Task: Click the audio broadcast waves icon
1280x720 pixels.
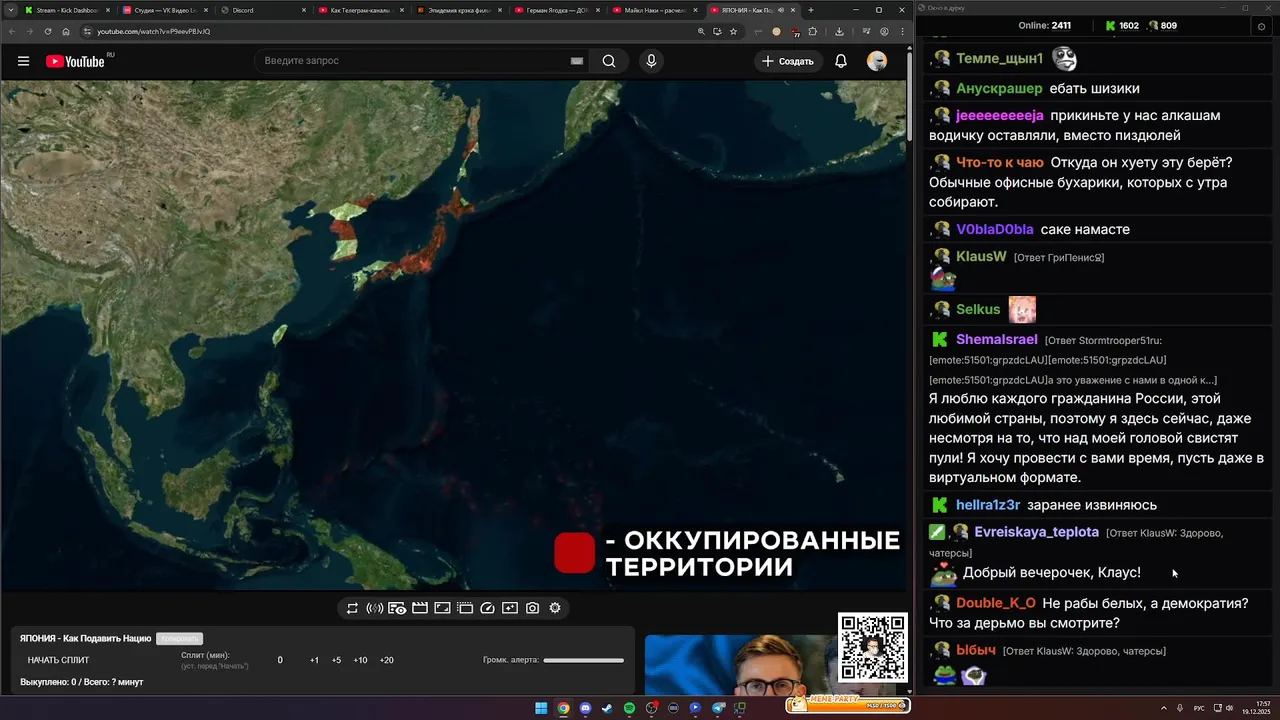Action: pos(375,608)
